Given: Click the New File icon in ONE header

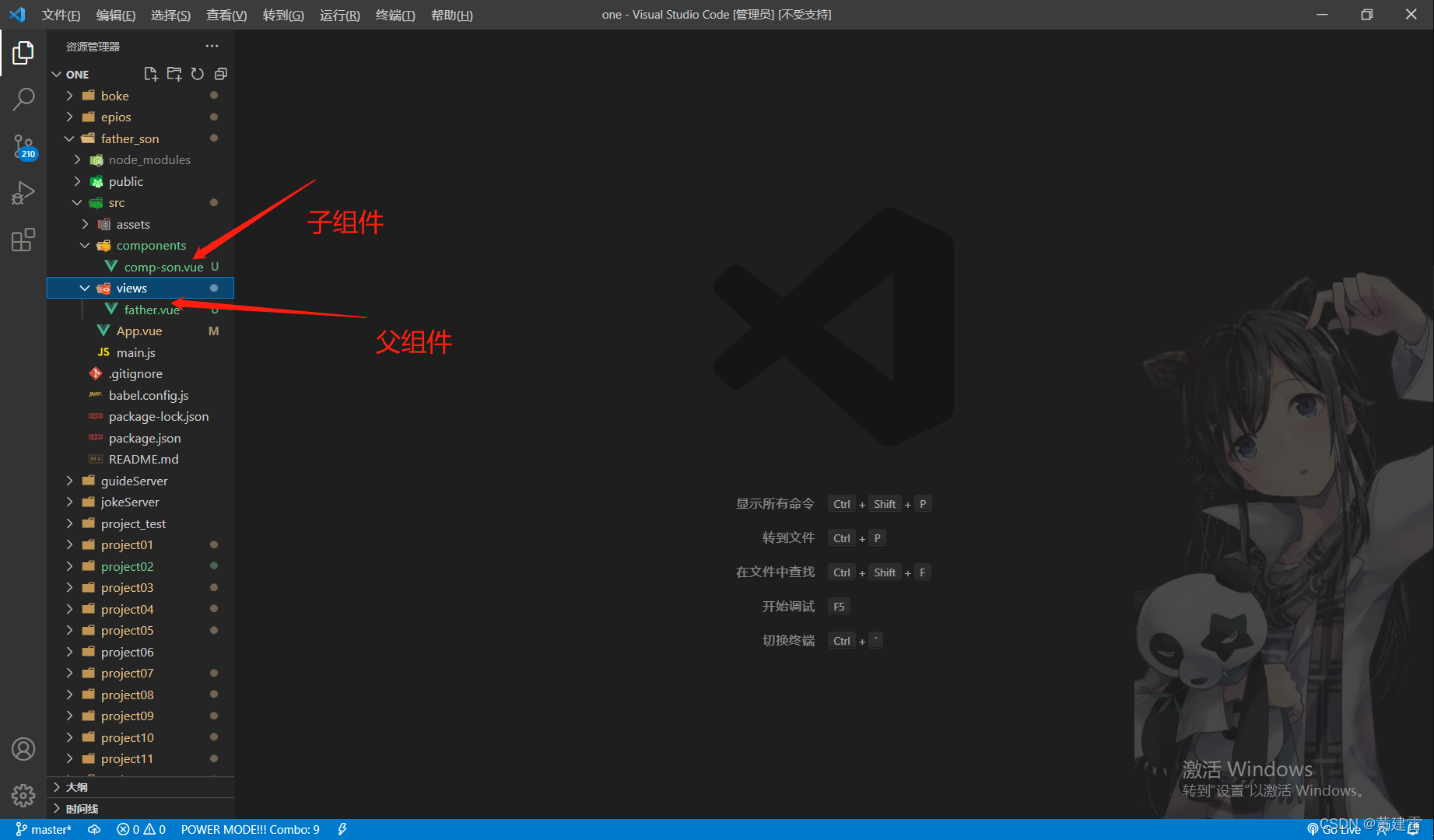Looking at the screenshot, I should [151, 74].
